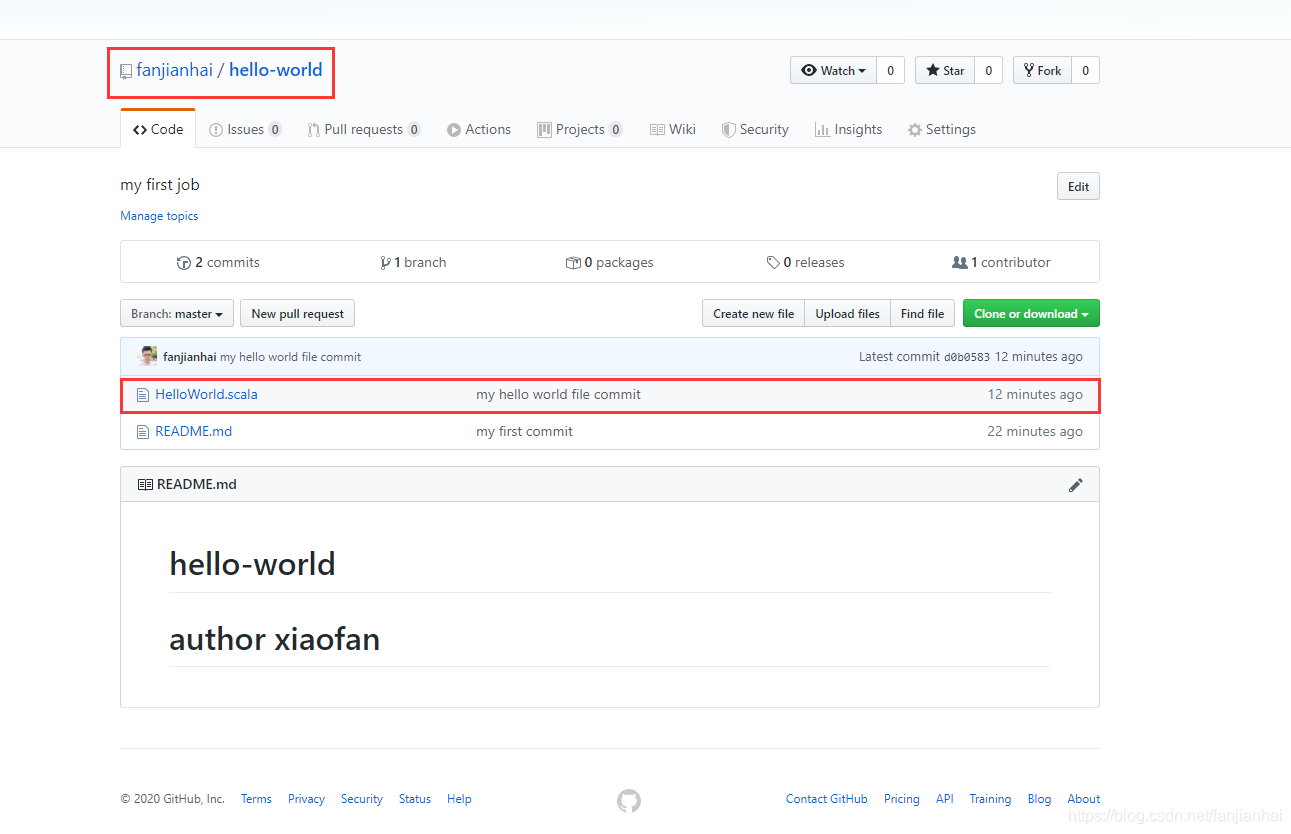Click the README.md file icon in file list
This screenshot has width=1291, height=834.
point(143,432)
